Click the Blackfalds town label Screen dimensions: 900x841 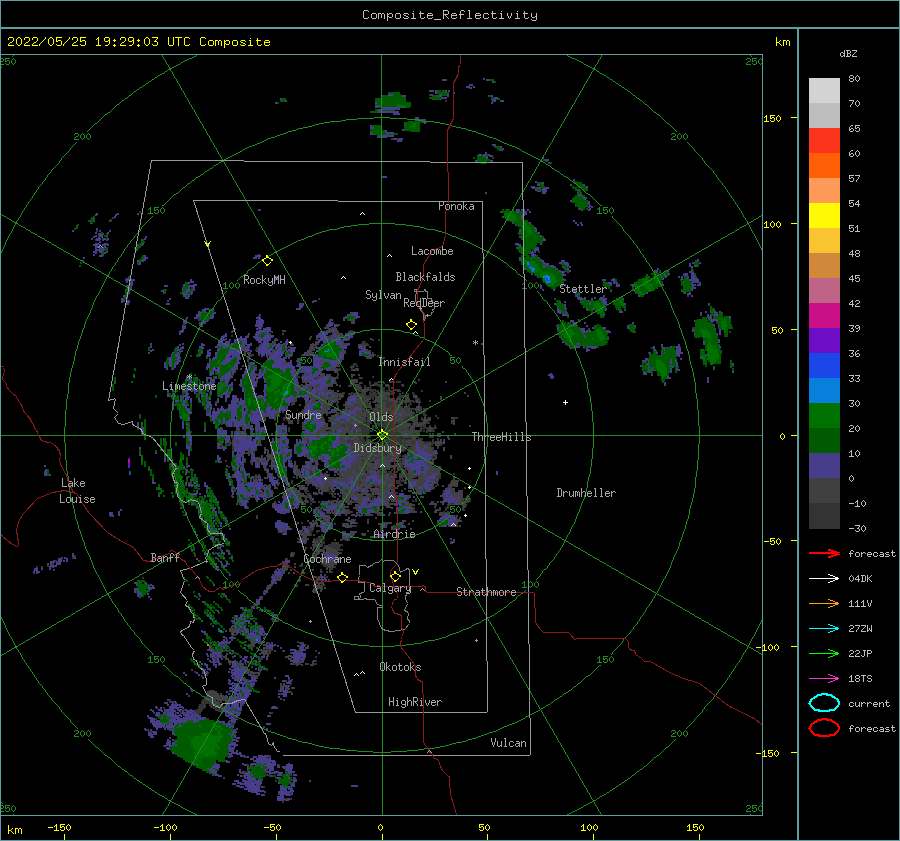pos(425,277)
